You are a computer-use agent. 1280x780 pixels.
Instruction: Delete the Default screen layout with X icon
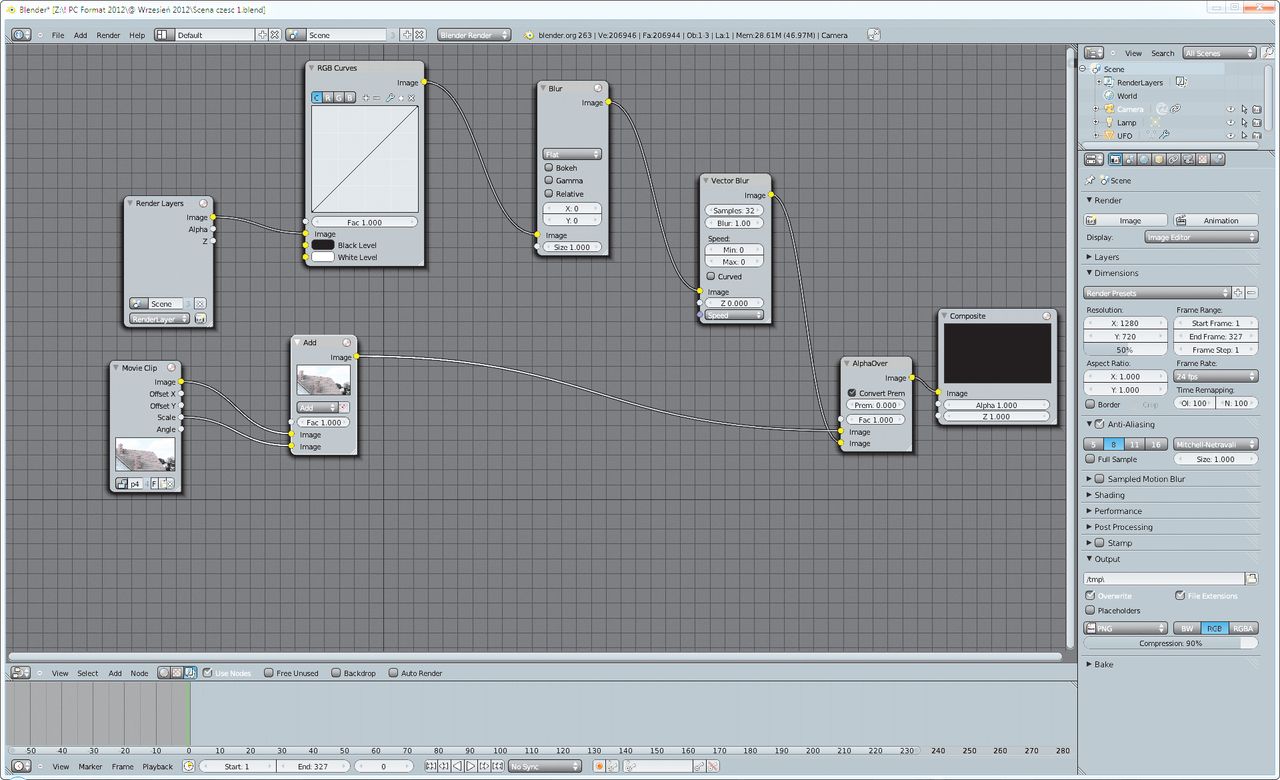click(275, 34)
